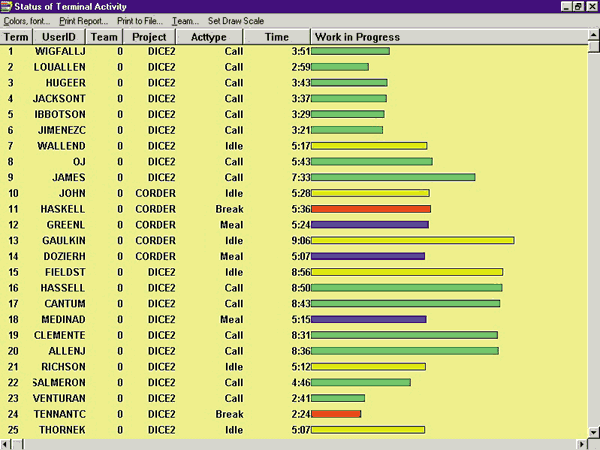Click HASKELL's red break progress bar

coord(370,209)
